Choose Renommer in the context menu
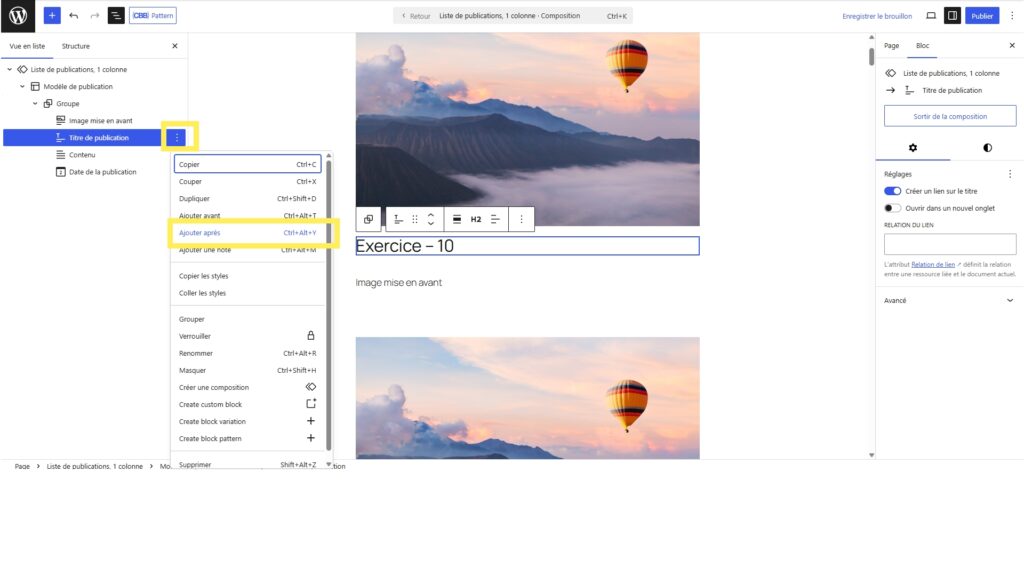 (248, 353)
